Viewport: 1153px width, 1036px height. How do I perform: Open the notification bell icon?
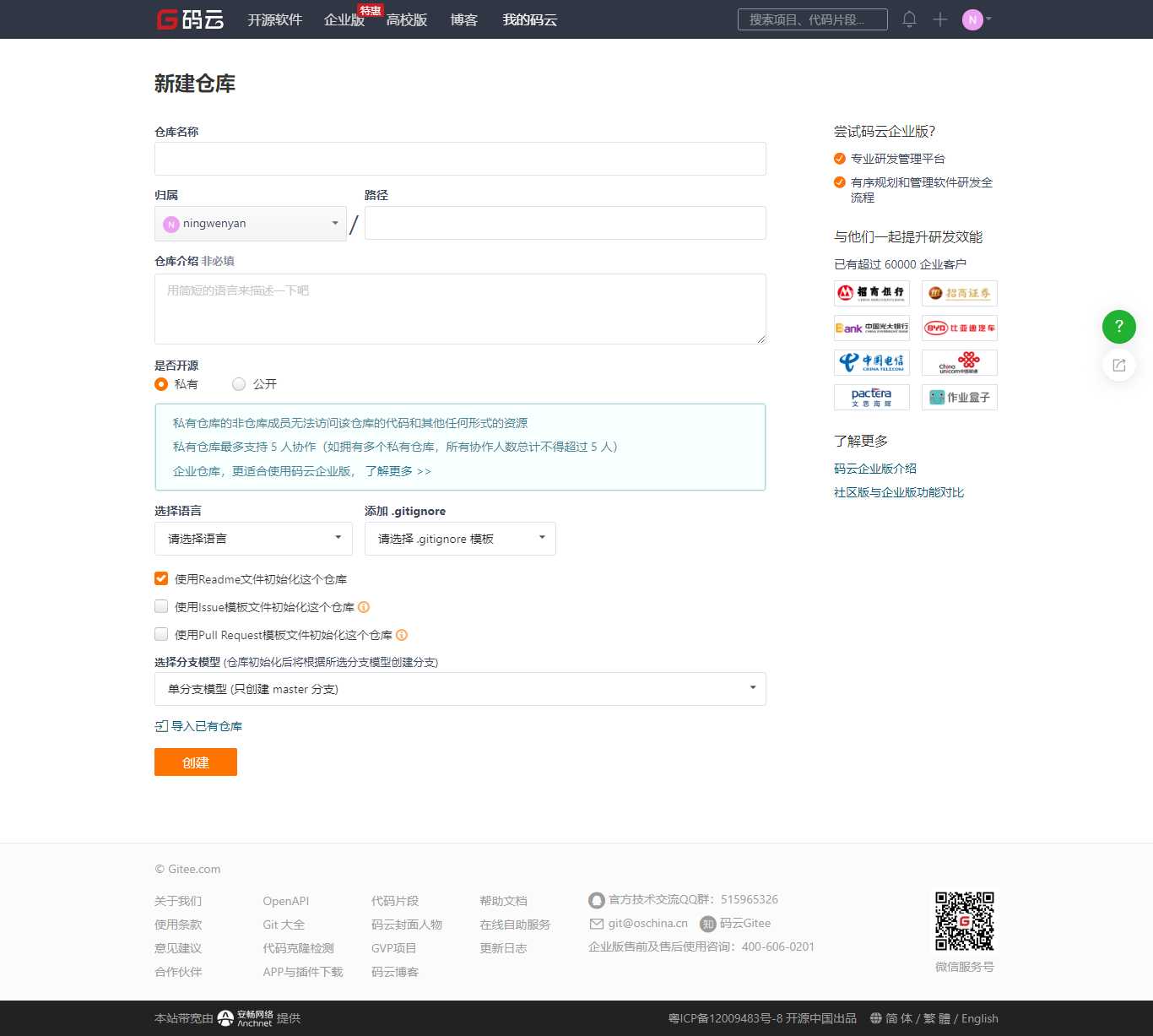[x=909, y=19]
